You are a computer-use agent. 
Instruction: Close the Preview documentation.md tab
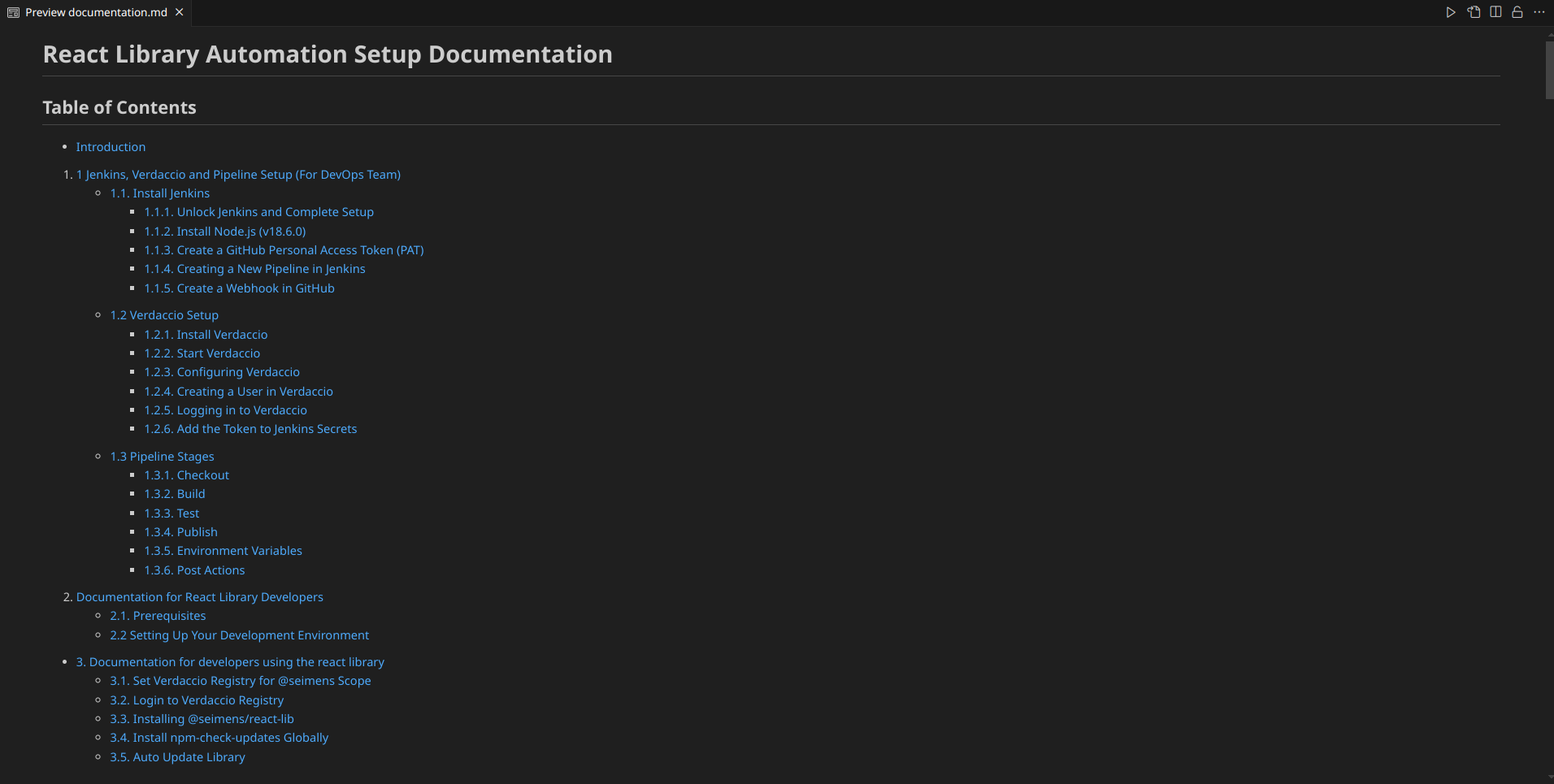[x=180, y=12]
